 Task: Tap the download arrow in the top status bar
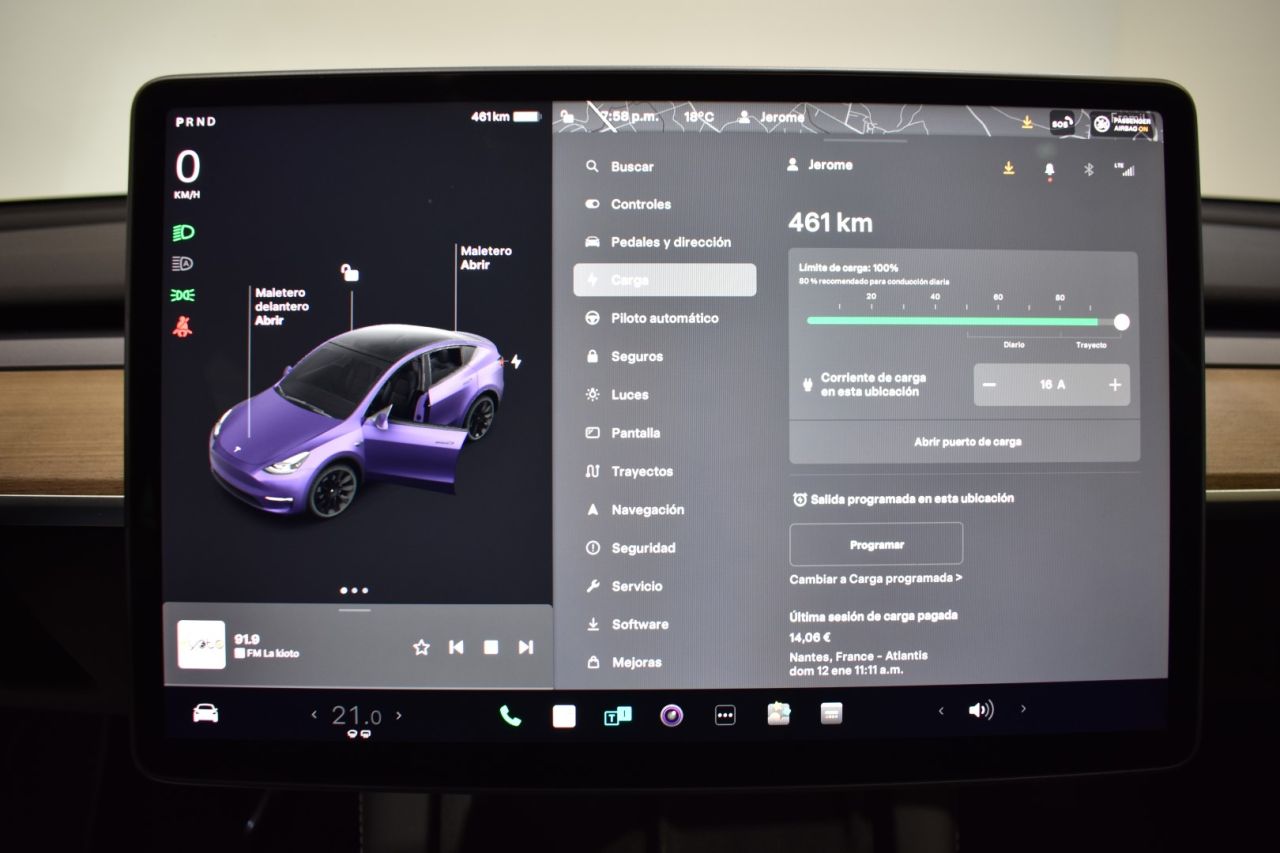(1027, 122)
